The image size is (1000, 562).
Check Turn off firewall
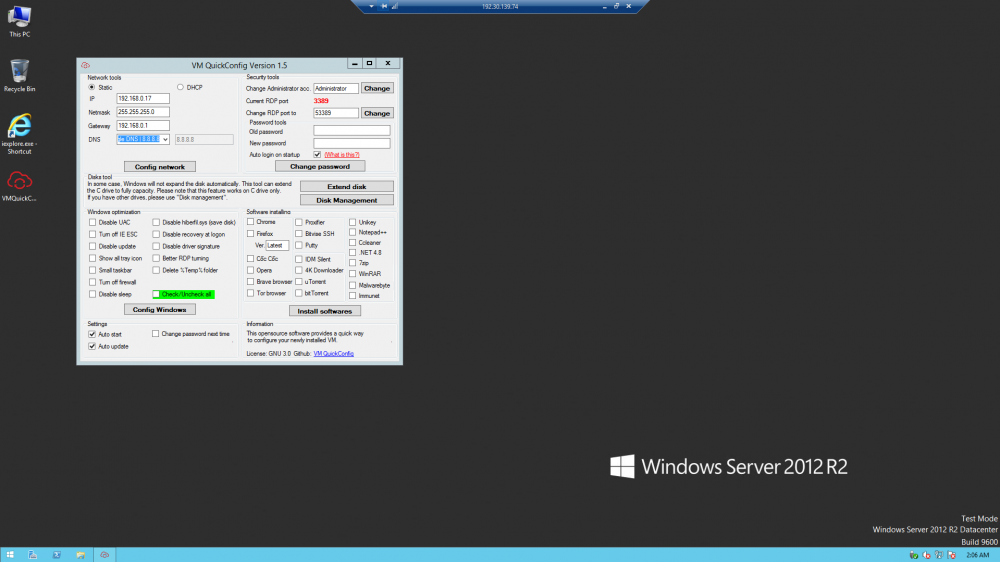(x=92, y=282)
